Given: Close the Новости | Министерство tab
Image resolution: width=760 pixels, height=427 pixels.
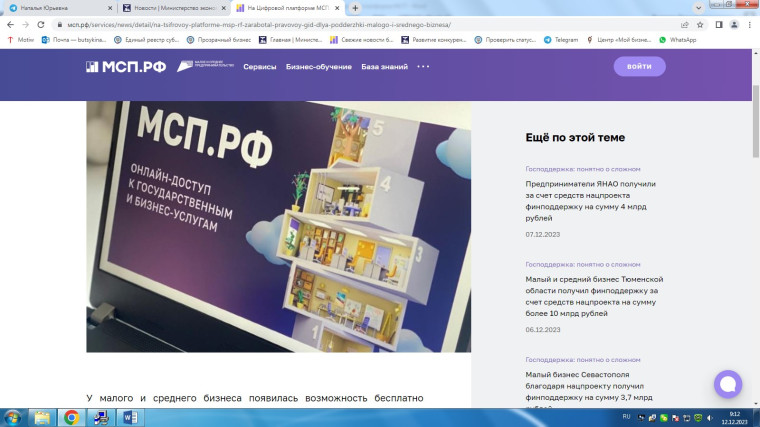Looking at the screenshot, I should pyautogui.click(x=223, y=8).
